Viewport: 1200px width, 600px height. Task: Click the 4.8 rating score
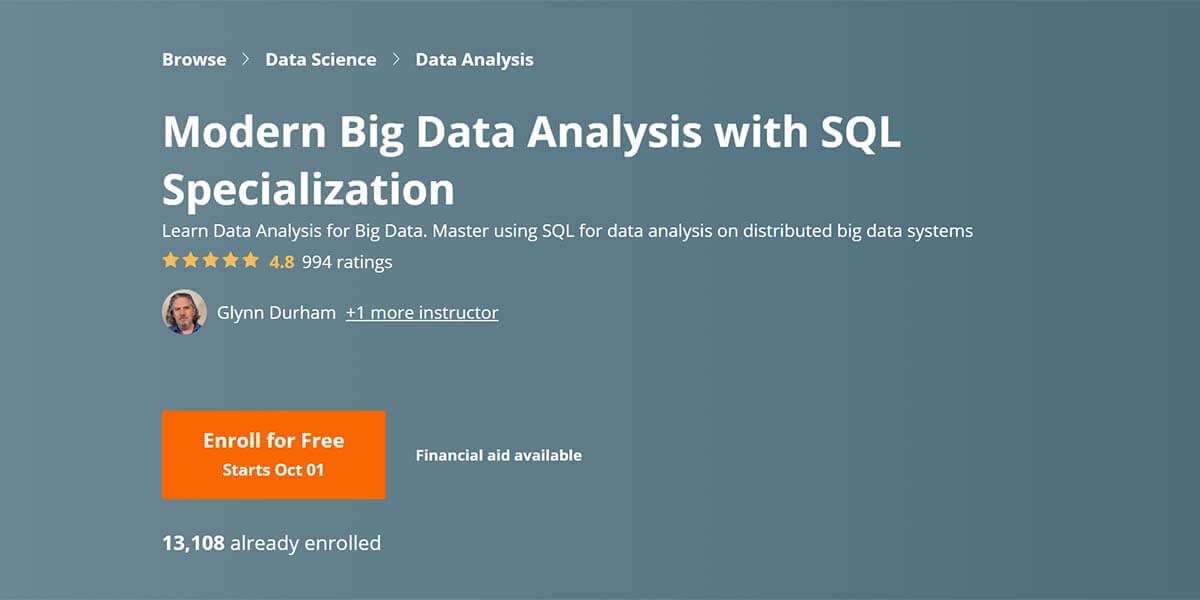point(281,262)
